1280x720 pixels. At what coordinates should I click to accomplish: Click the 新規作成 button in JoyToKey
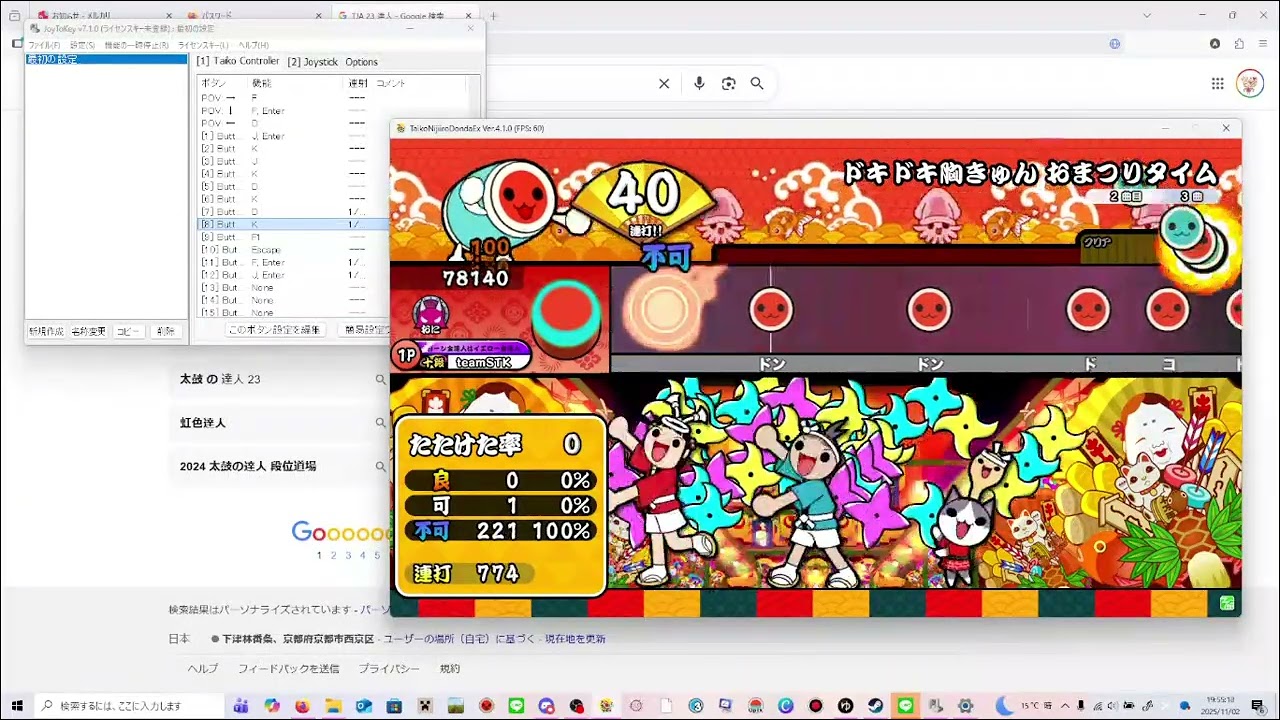point(46,331)
